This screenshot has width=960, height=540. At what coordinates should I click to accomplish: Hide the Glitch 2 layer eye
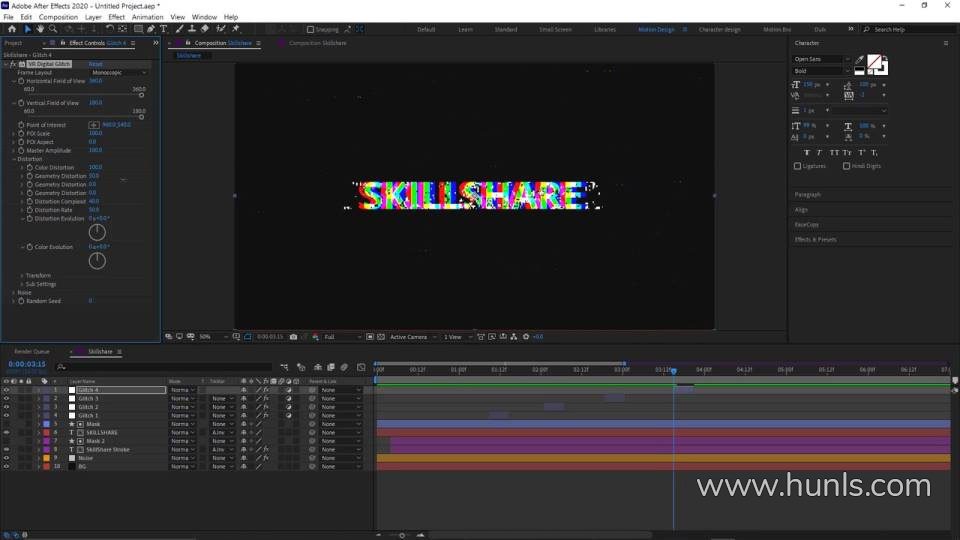pos(6,407)
